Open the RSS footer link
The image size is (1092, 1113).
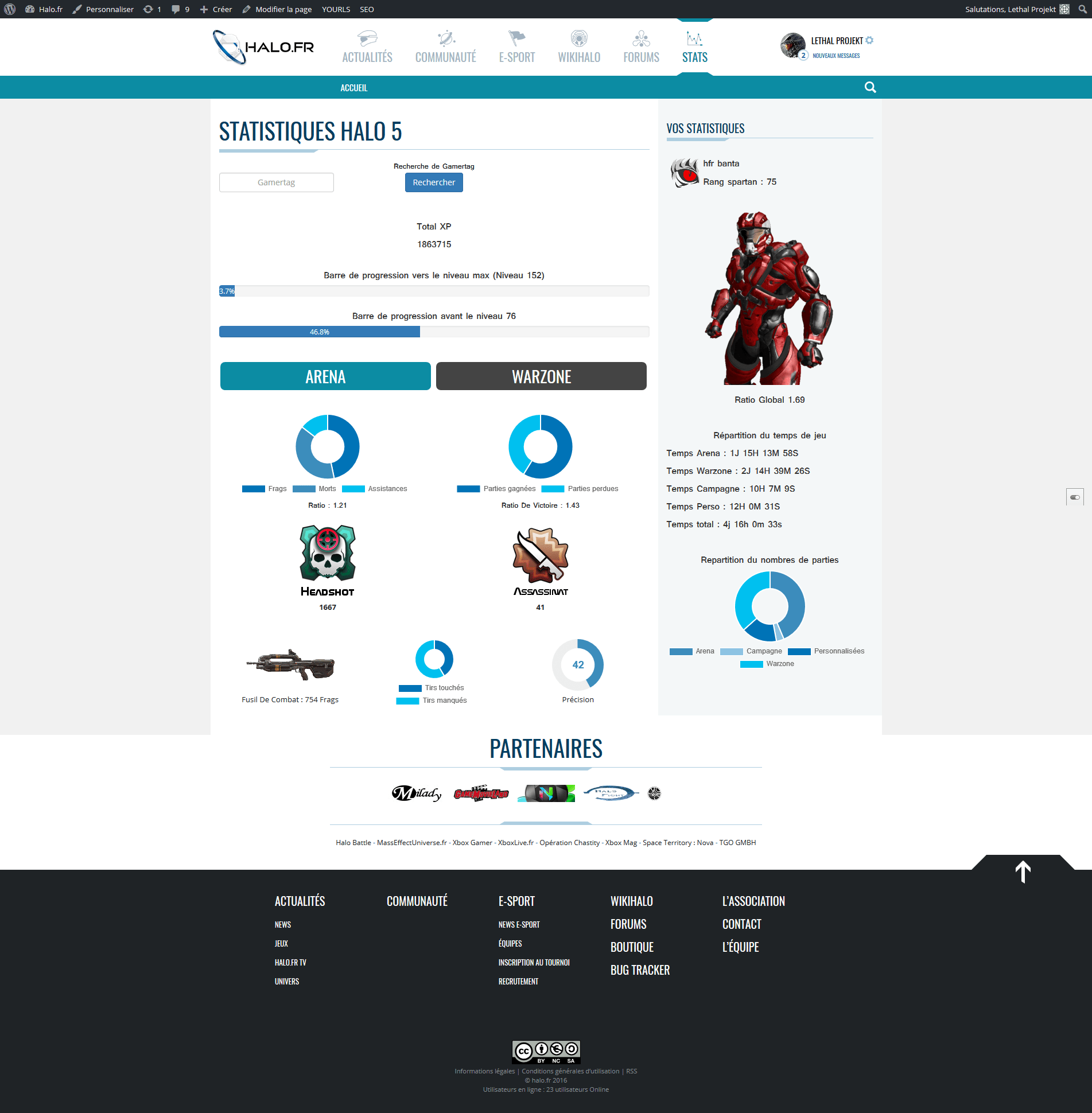click(x=631, y=1071)
